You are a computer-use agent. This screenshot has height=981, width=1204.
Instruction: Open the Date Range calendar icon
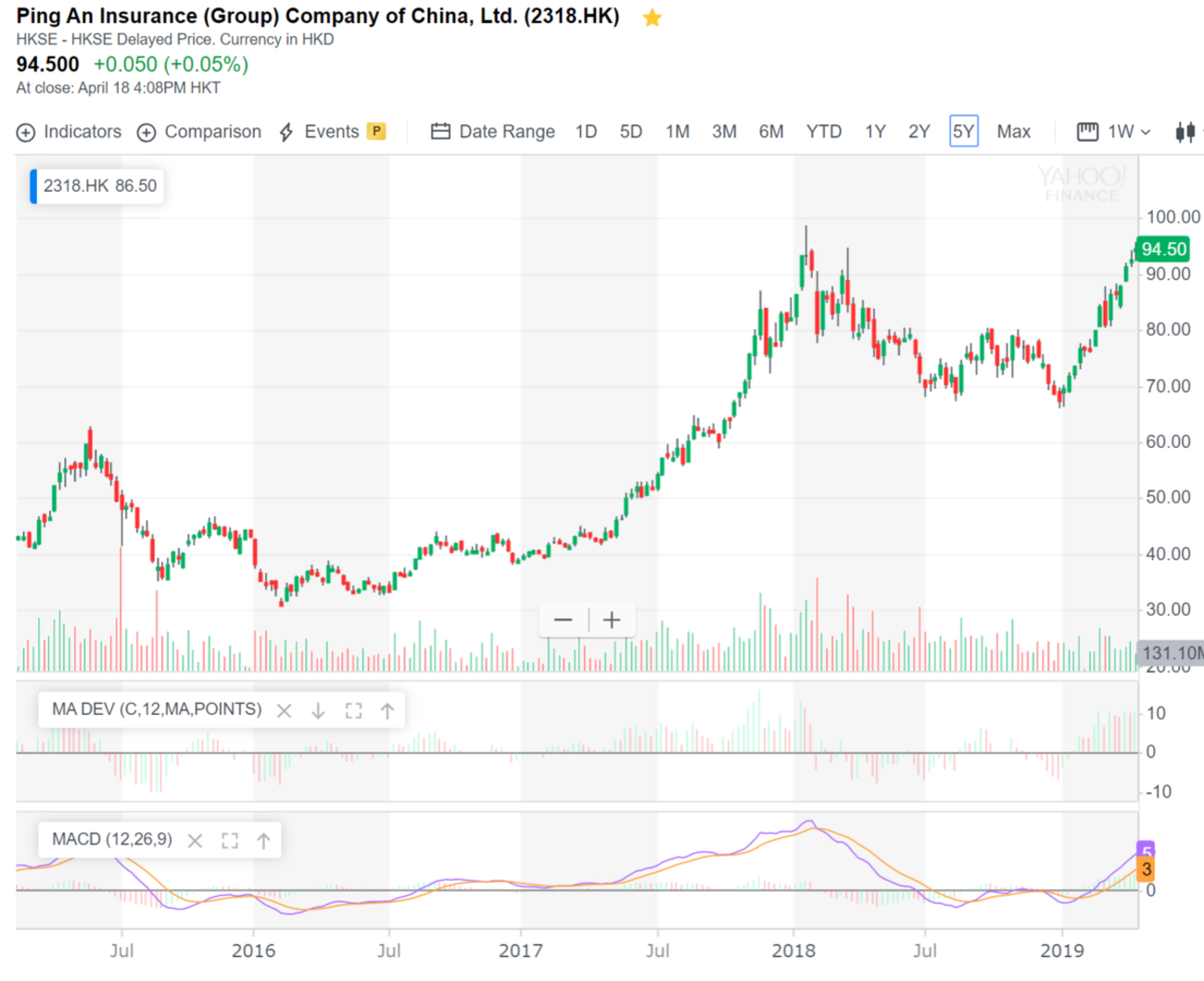pyautogui.click(x=440, y=132)
